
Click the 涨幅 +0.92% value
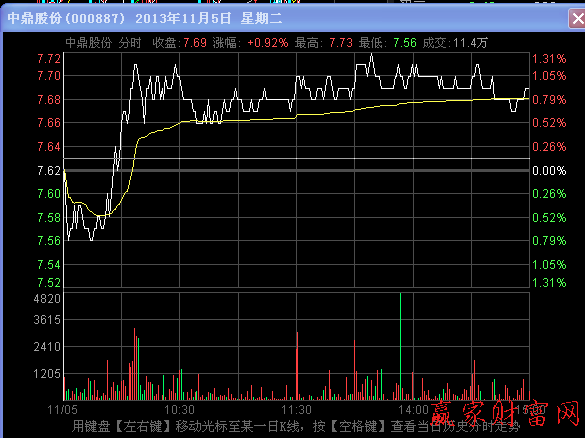pos(250,43)
